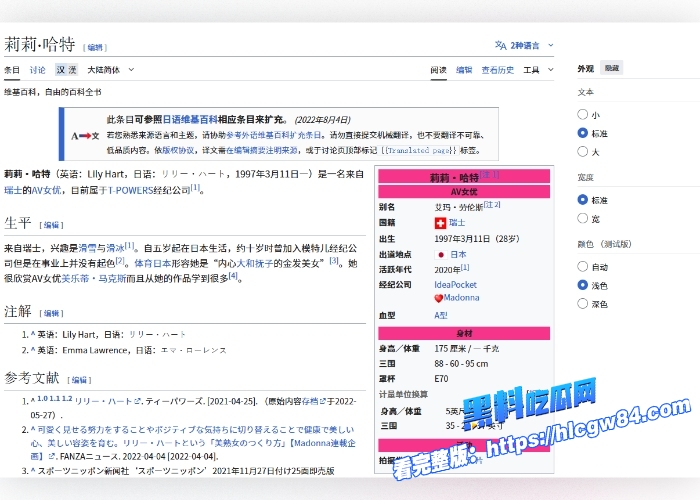Open リリー・ハート reference link
Image resolution: width=700 pixels, height=500 pixels.
coord(103,401)
